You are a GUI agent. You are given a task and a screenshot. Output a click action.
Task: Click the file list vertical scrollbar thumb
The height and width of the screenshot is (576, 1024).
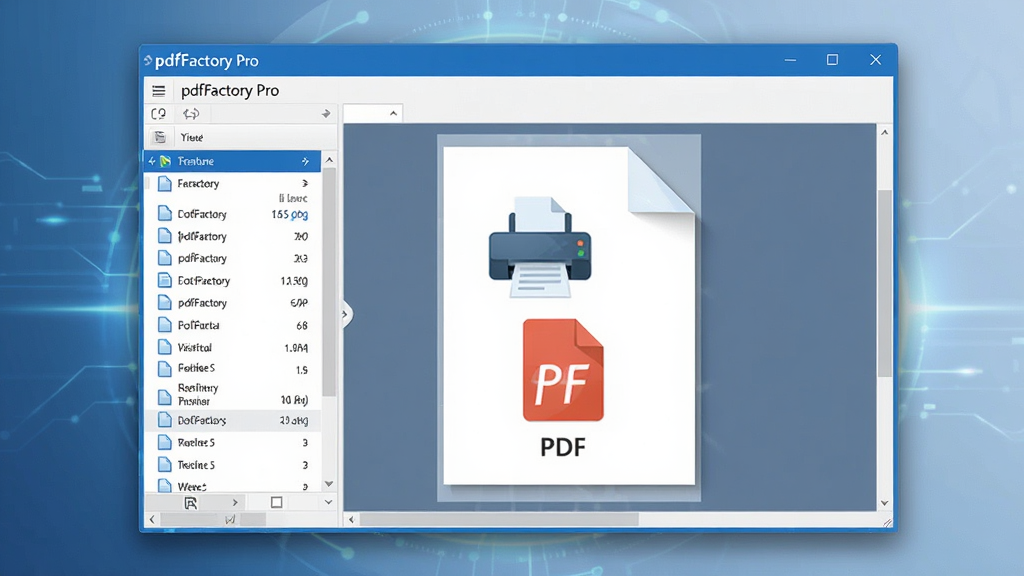[x=329, y=282]
